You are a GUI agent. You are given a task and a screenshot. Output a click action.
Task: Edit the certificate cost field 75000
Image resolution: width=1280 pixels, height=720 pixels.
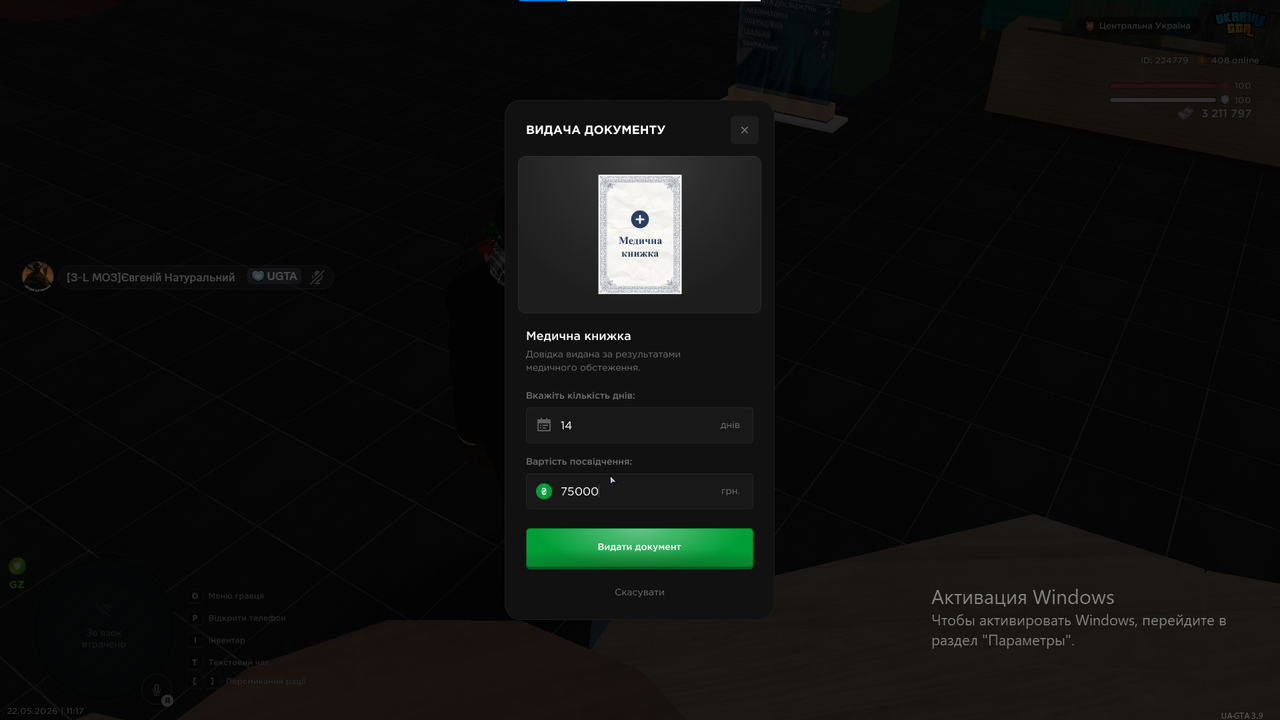pyautogui.click(x=640, y=491)
